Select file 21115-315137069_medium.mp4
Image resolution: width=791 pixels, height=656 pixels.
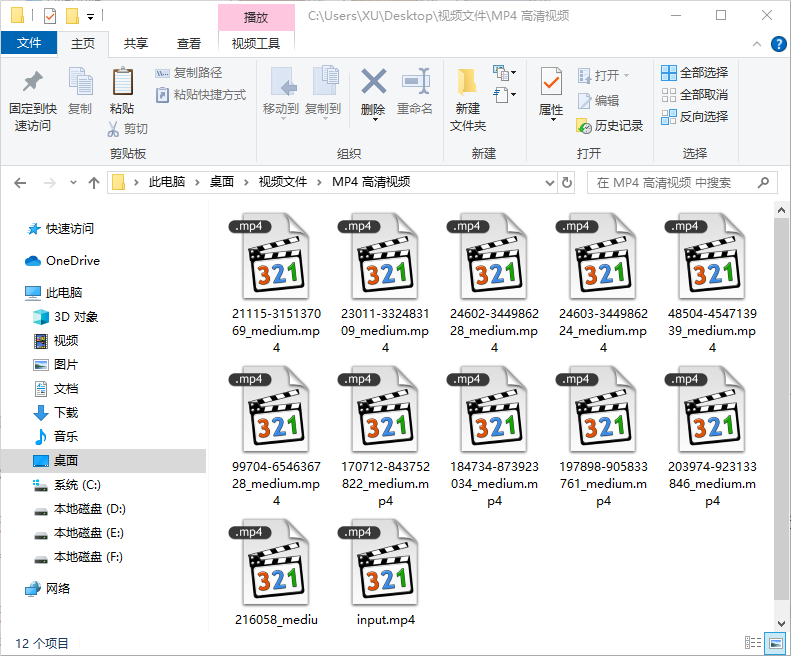click(x=276, y=283)
